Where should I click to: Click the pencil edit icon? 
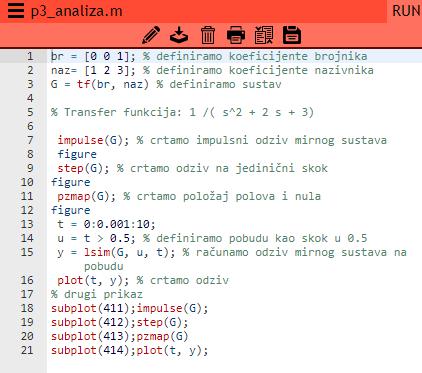tap(151, 35)
